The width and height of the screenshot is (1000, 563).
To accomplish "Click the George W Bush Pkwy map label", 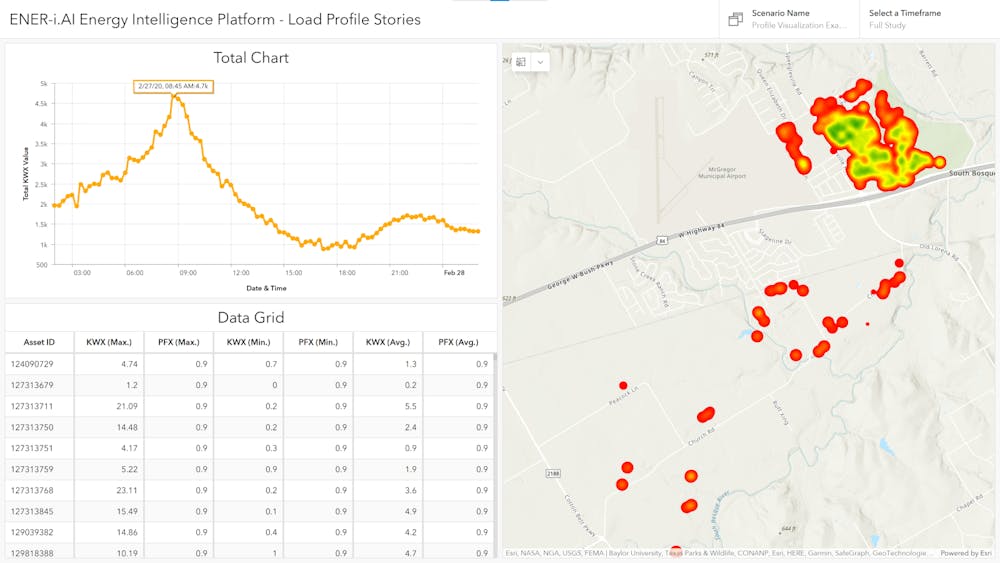I will [x=580, y=275].
